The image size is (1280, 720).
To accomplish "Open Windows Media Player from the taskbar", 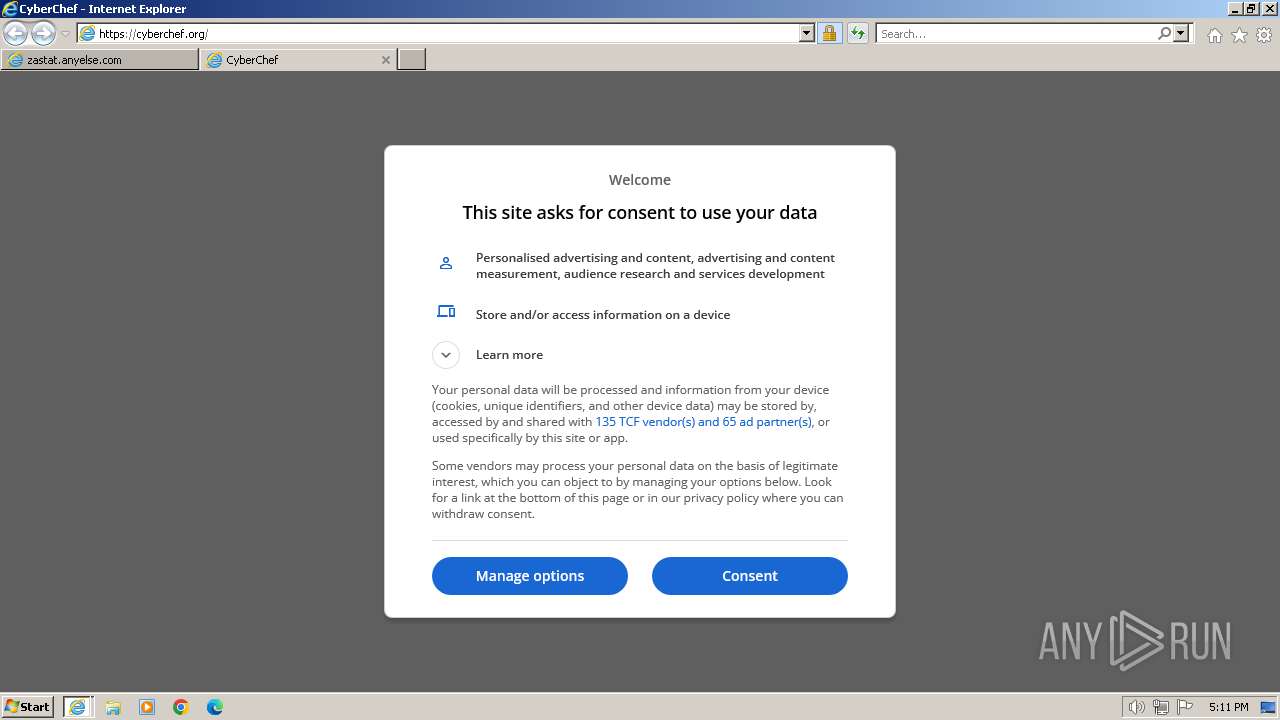I will pyautogui.click(x=147, y=707).
